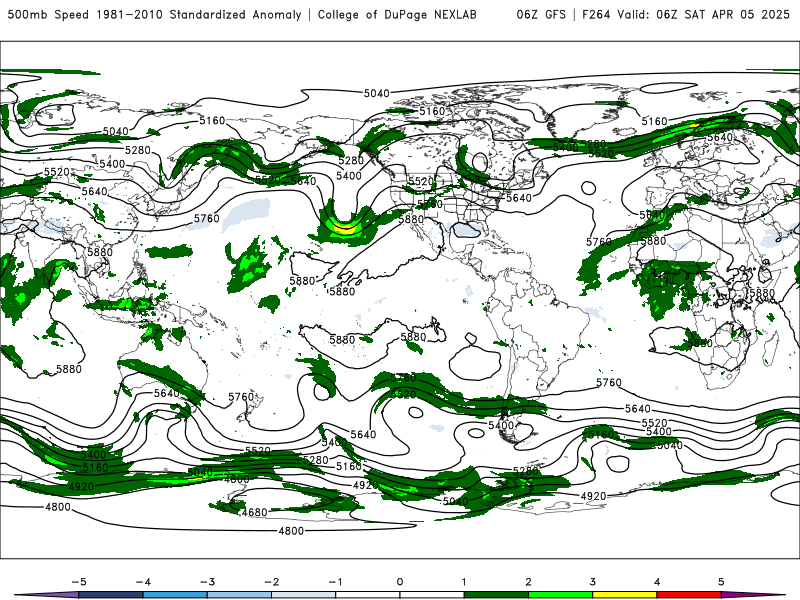Viewport: 800px width, 600px height.
Task: Select the light blue -3 to -2 colorbar segment
Action: (x=239, y=595)
